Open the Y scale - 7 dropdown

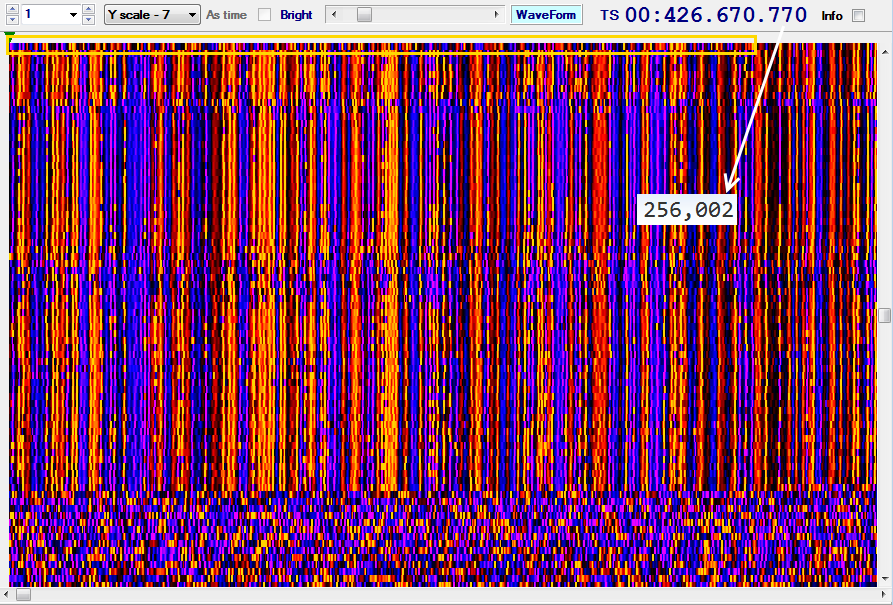(152, 15)
